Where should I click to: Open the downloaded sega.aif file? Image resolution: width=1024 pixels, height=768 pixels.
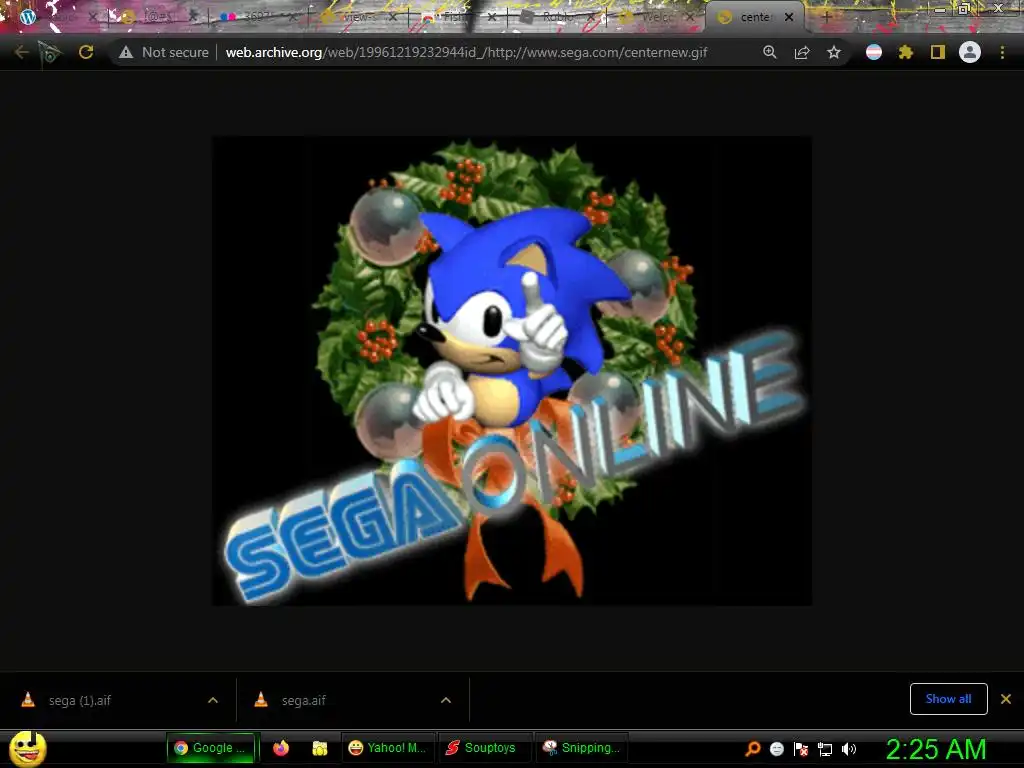(304, 700)
